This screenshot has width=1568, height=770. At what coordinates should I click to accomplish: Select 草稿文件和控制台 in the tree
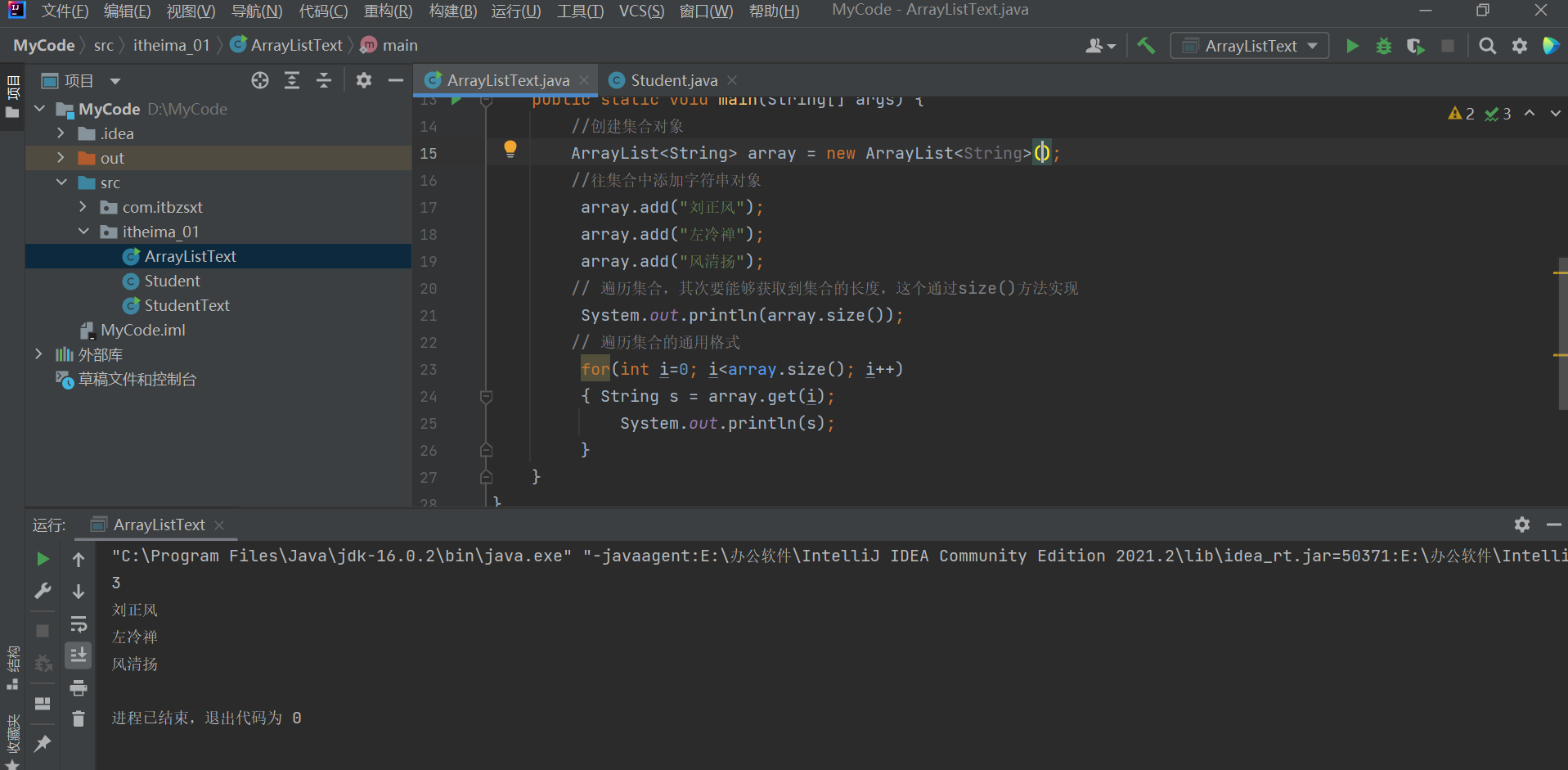click(137, 379)
